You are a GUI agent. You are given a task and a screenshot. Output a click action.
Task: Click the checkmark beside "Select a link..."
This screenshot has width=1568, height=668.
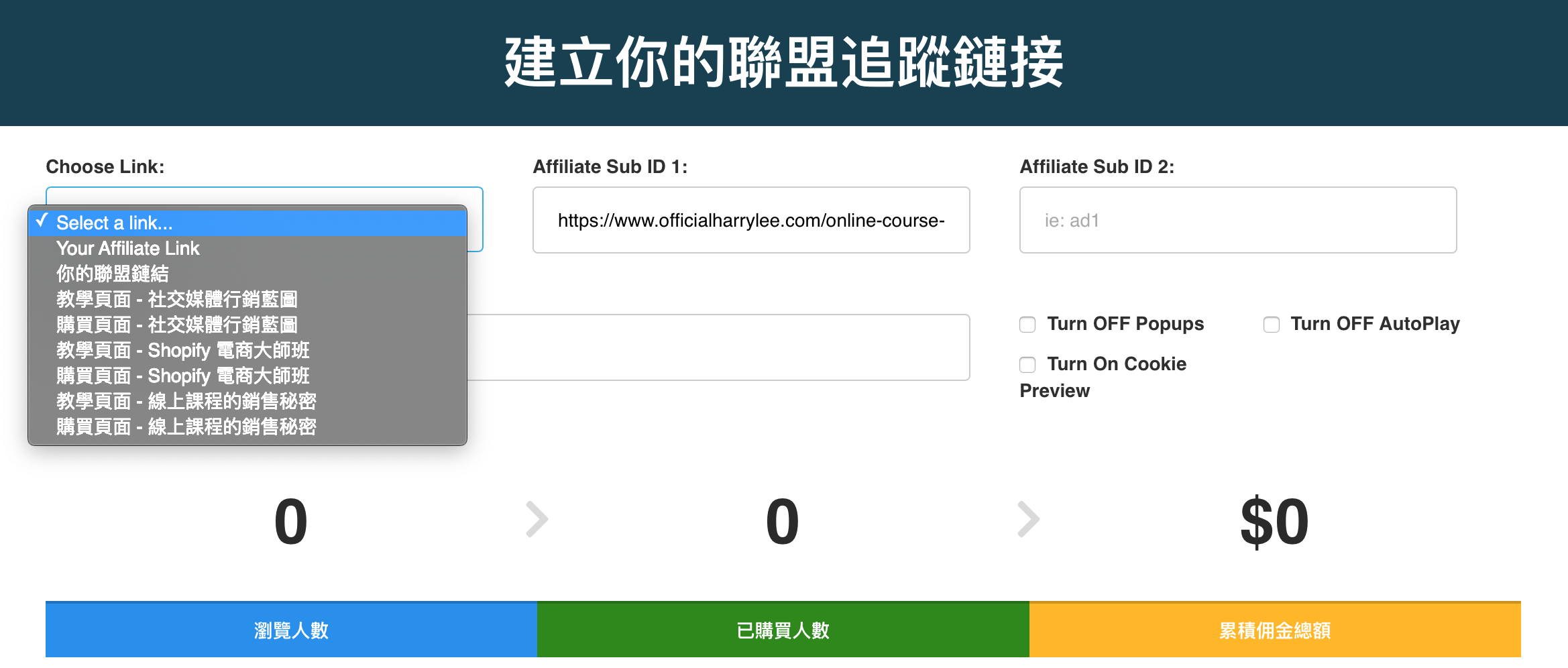tap(42, 222)
